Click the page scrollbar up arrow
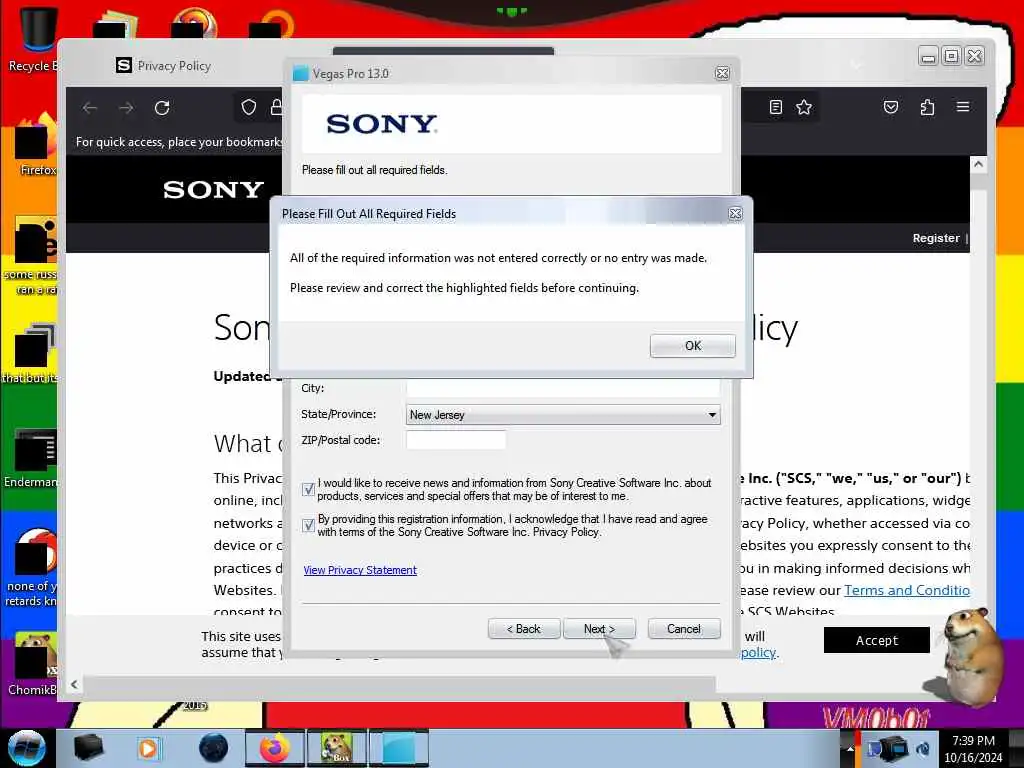The height and width of the screenshot is (768, 1024). [x=978, y=165]
